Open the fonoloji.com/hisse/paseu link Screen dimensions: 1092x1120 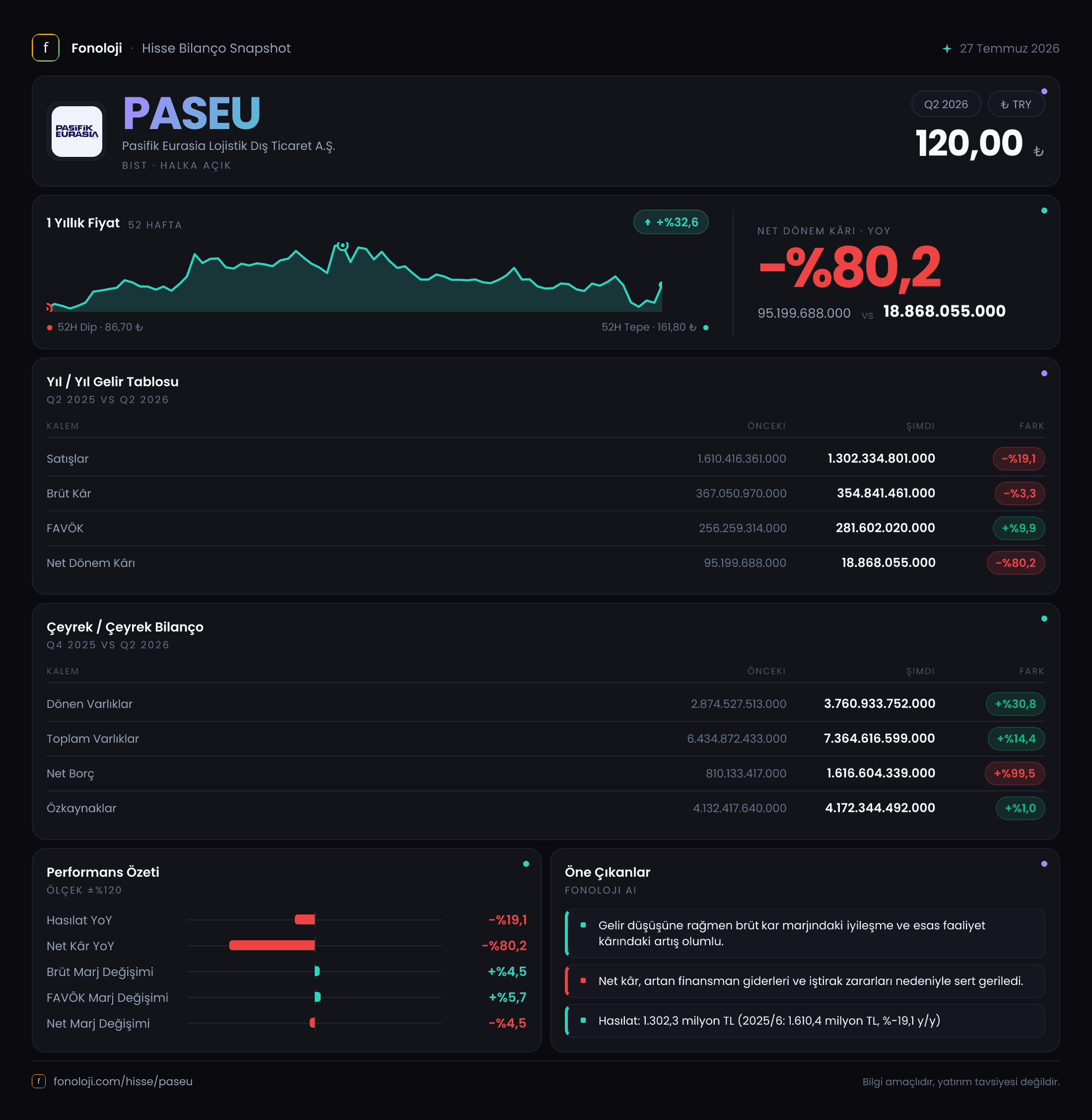click(x=123, y=1081)
